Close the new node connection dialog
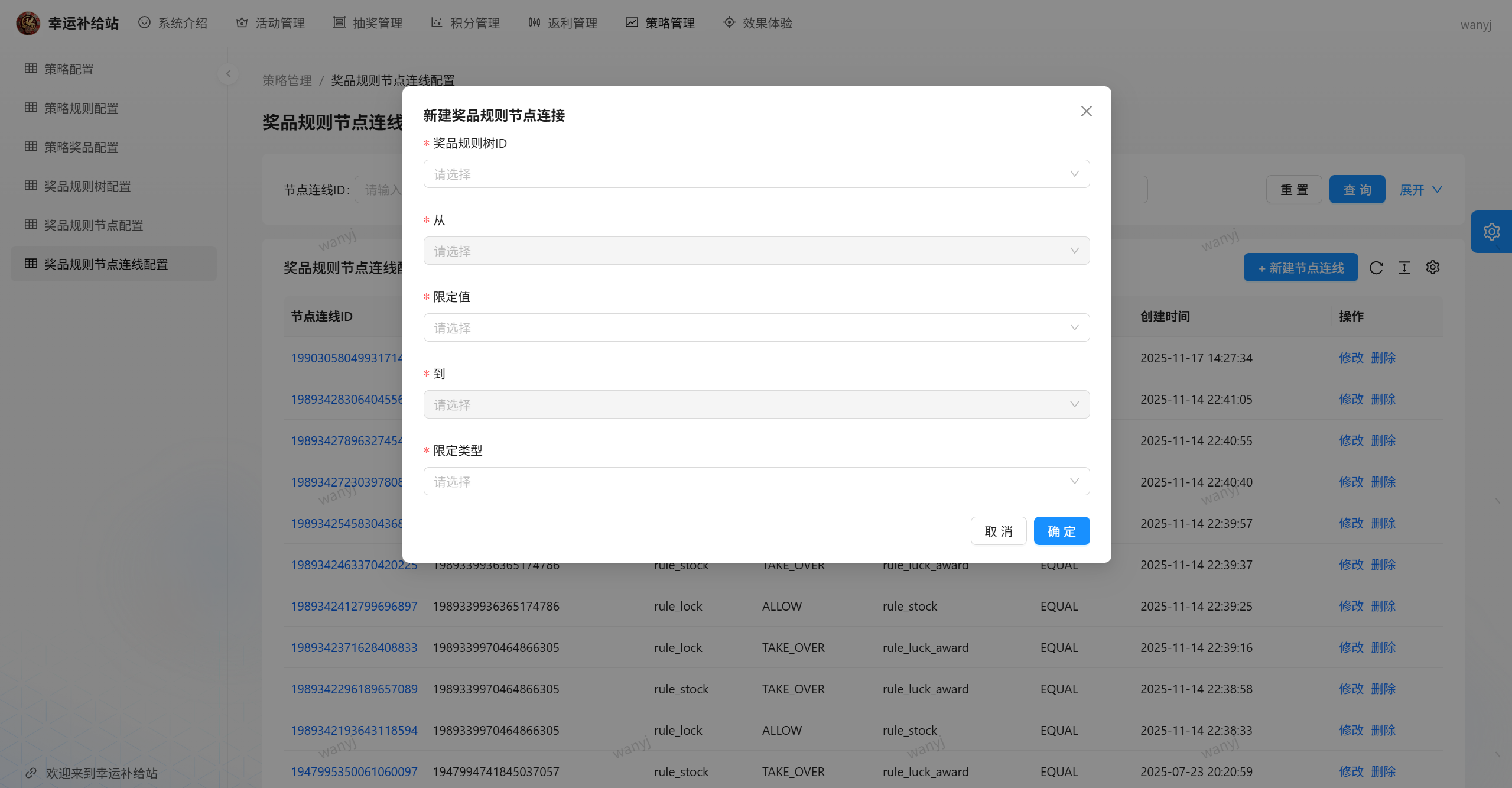The height and width of the screenshot is (788, 1512). pos(1086,111)
